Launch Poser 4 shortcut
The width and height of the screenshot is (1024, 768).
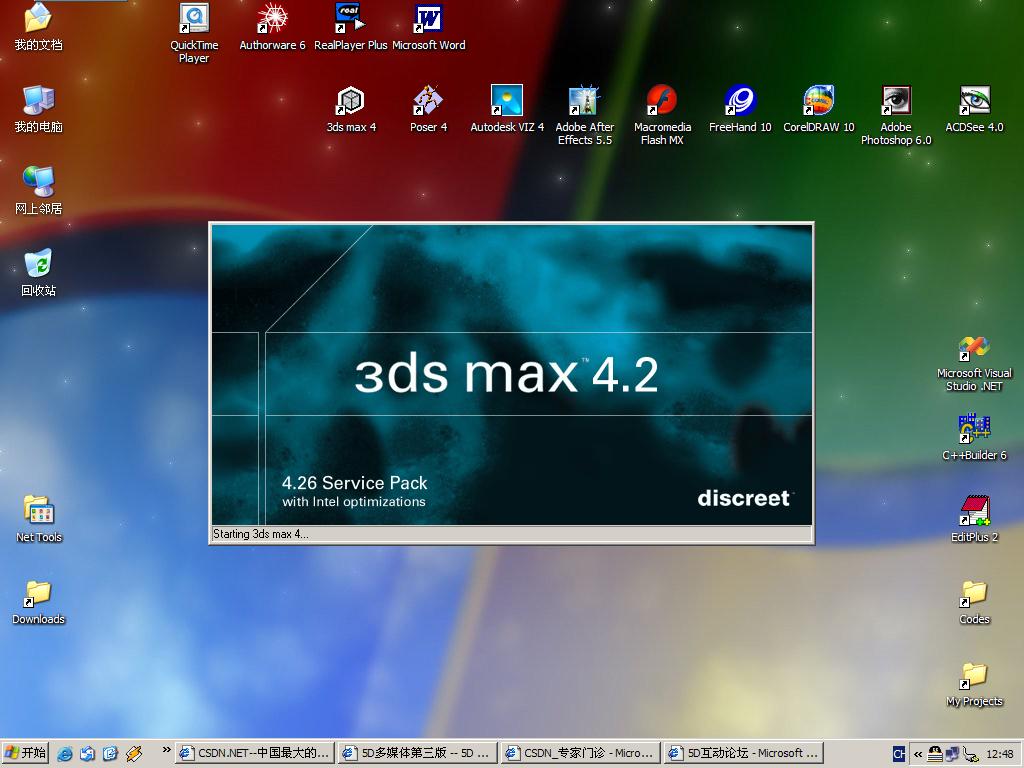pyautogui.click(x=428, y=101)
